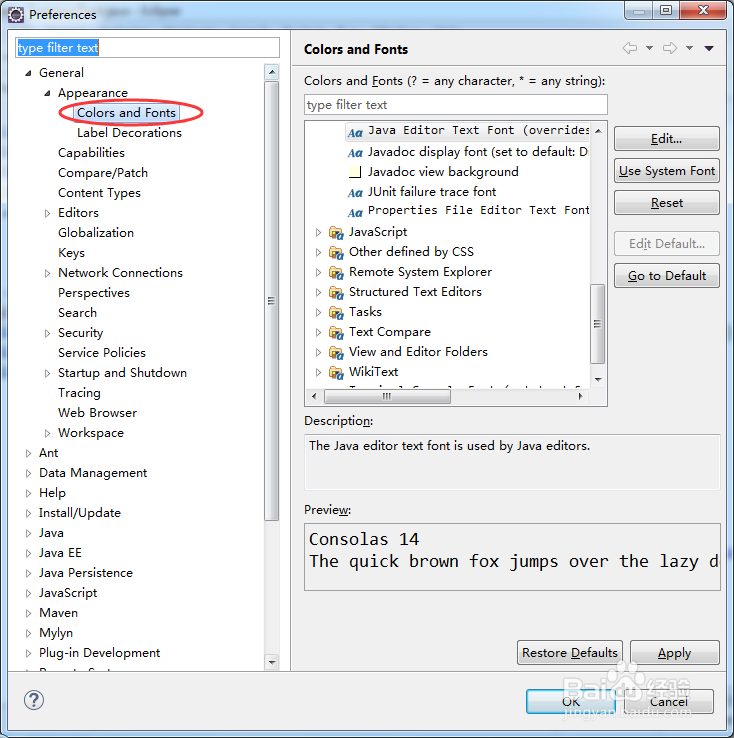Expand the Security preference node
Screen dimensions: 734x738
[47, 334]
